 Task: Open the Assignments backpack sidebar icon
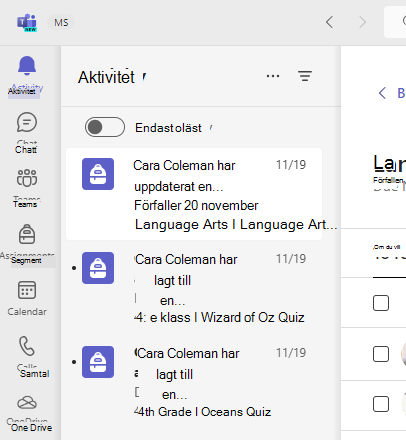click(27, 234)
